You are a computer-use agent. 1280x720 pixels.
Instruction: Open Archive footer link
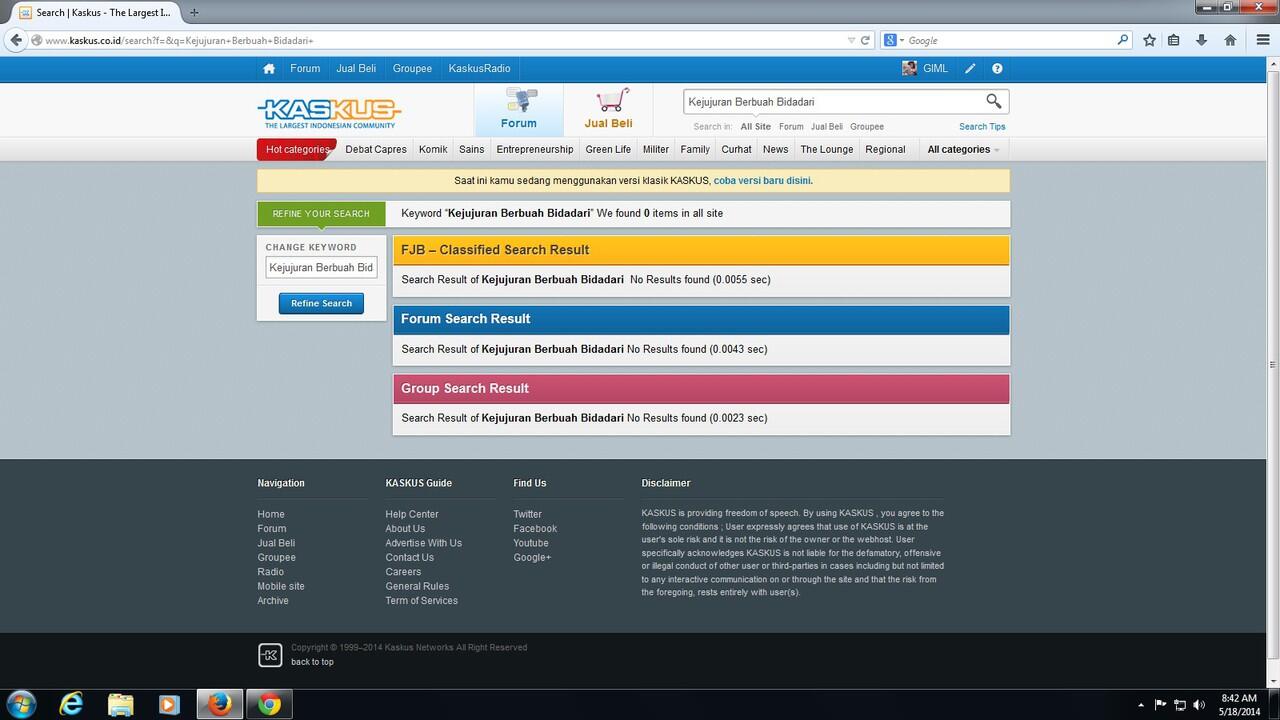(x=273, y=601)
